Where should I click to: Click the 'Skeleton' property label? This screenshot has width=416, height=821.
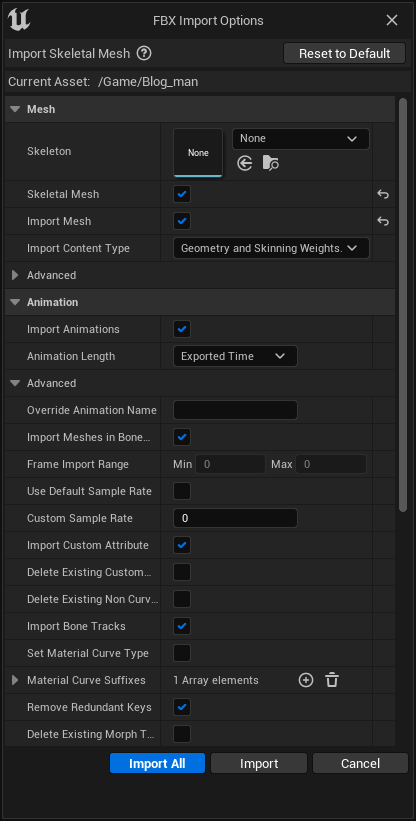(x=49, y=151)
